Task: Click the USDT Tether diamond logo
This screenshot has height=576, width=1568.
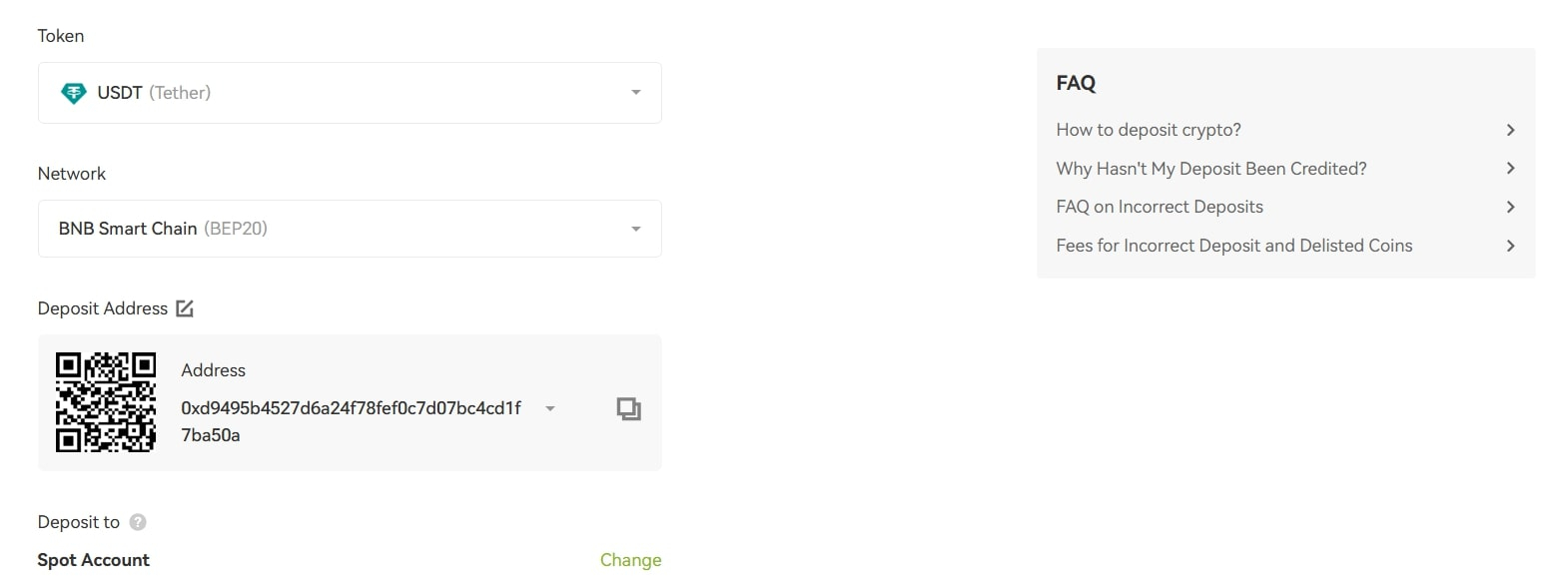Action: 74,93
